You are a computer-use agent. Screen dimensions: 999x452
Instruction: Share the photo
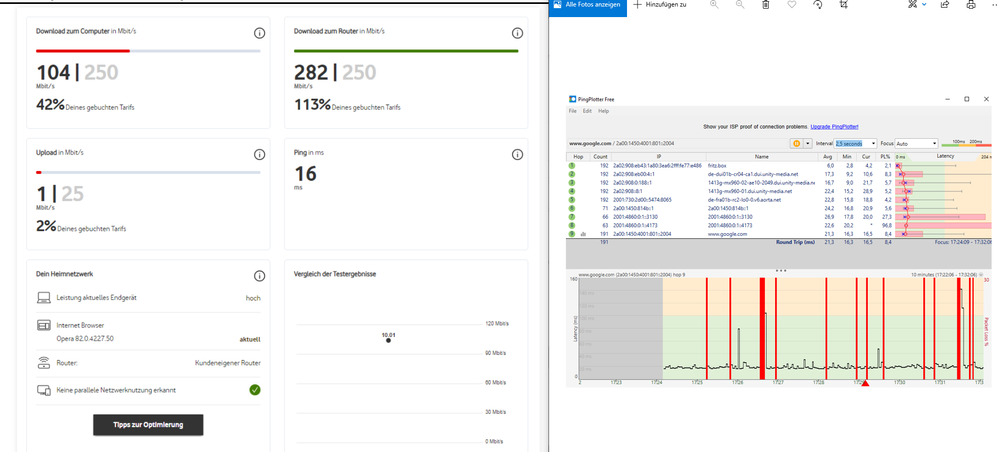point(945,4)
